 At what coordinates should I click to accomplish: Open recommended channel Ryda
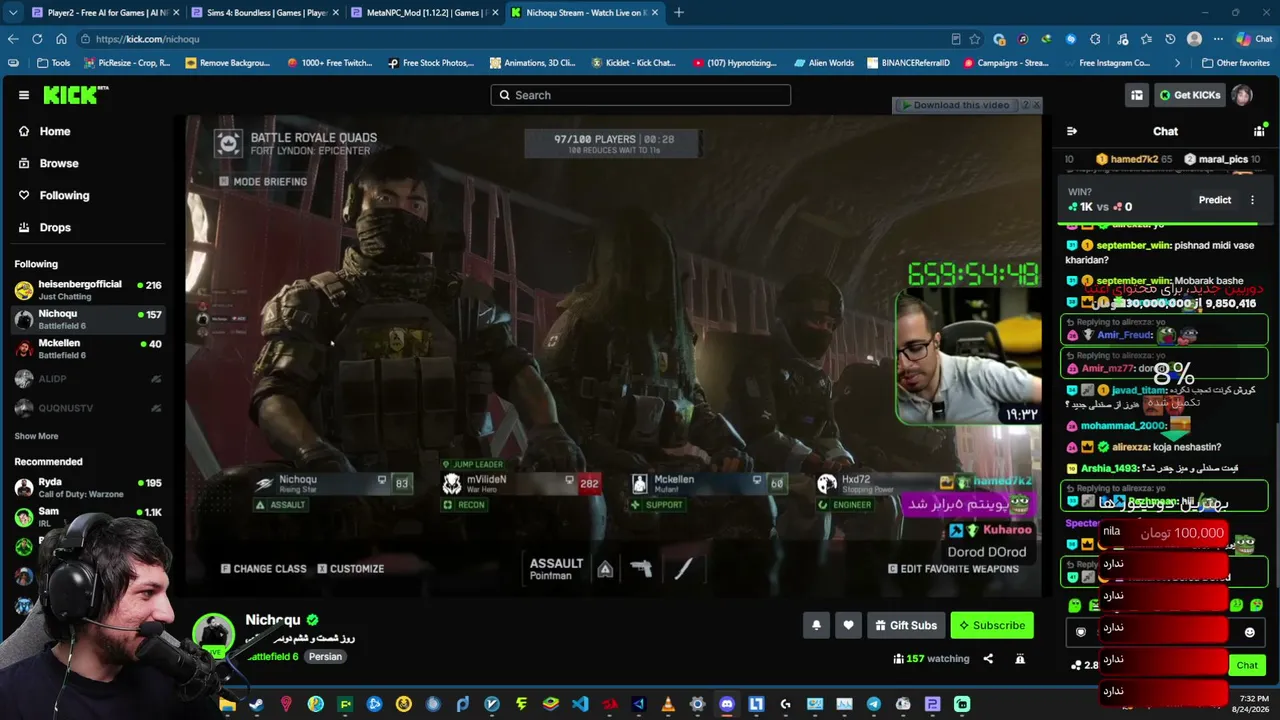pos(88,488)
